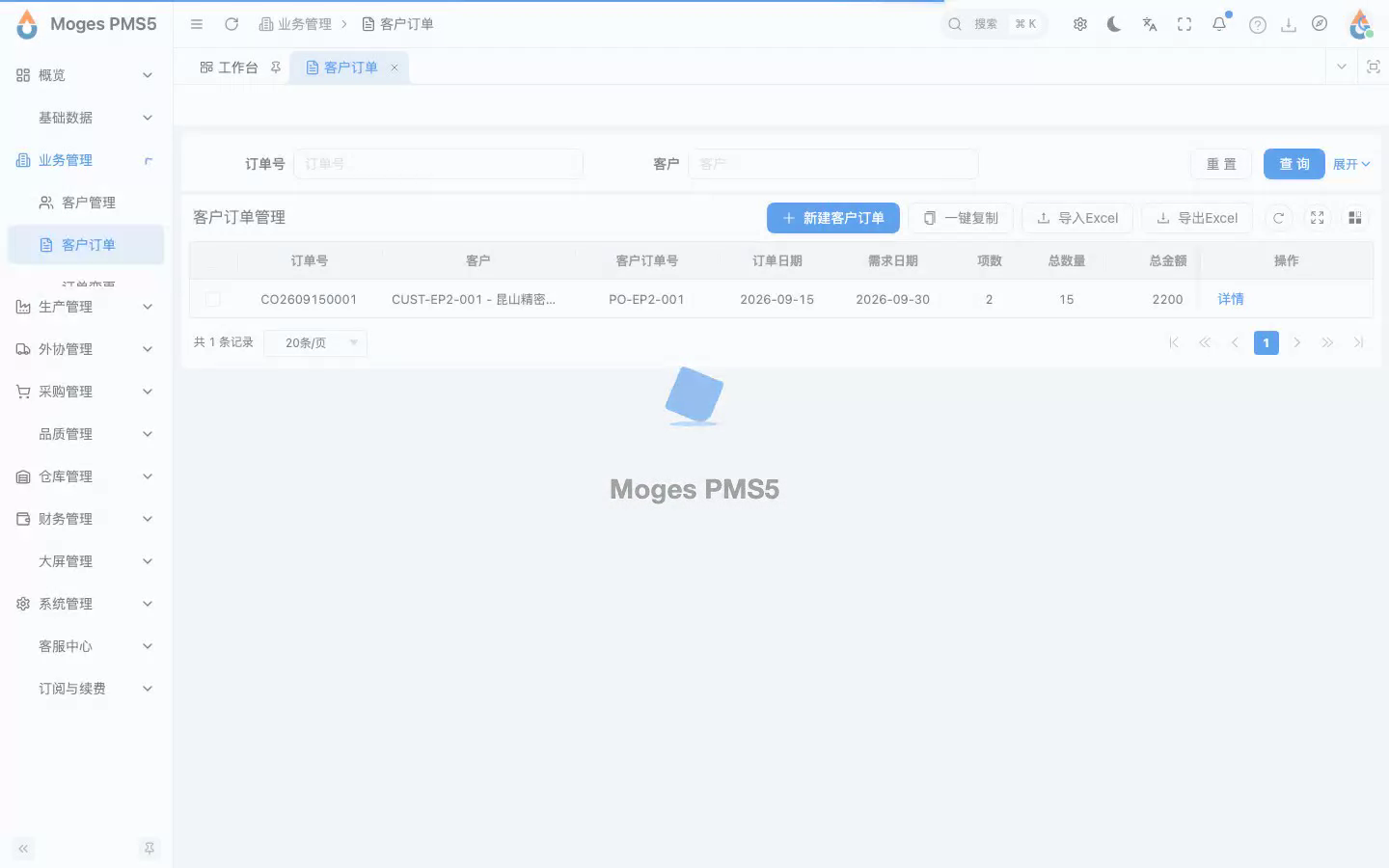The image size is (1389, 868).
Task: Select 客户订单 in the sidebar
Action: (x=86, y=245)
